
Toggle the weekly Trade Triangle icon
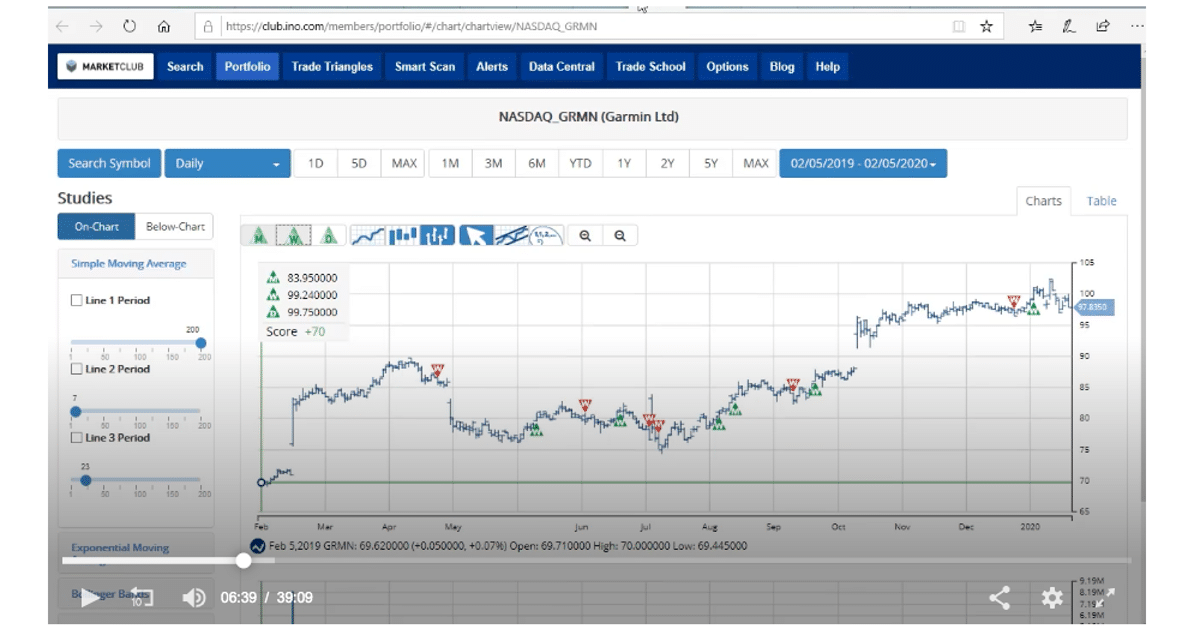pos(294,236)
